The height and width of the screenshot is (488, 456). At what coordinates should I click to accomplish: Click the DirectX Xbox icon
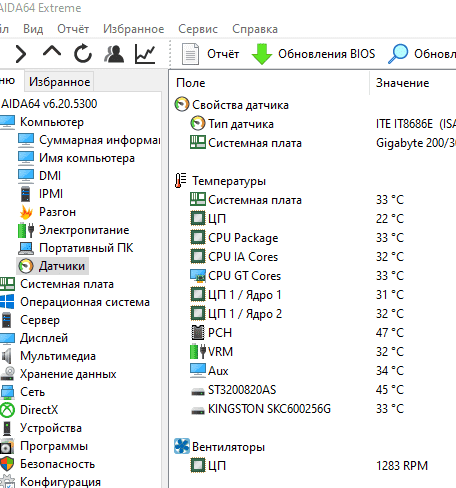point(7,410)
